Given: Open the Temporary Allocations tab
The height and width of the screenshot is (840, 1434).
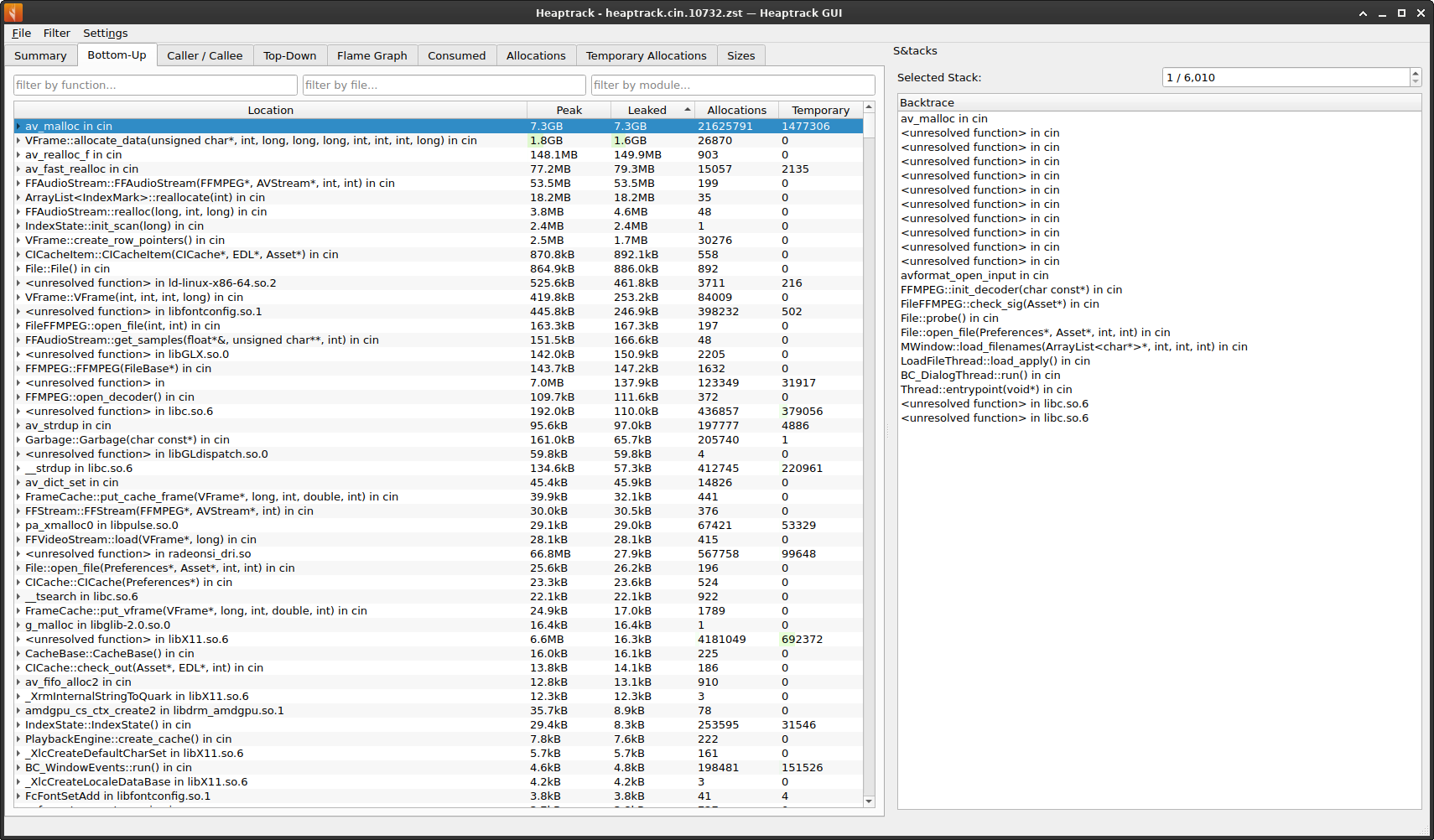Looking at the screenshot, I should [646, 56].
